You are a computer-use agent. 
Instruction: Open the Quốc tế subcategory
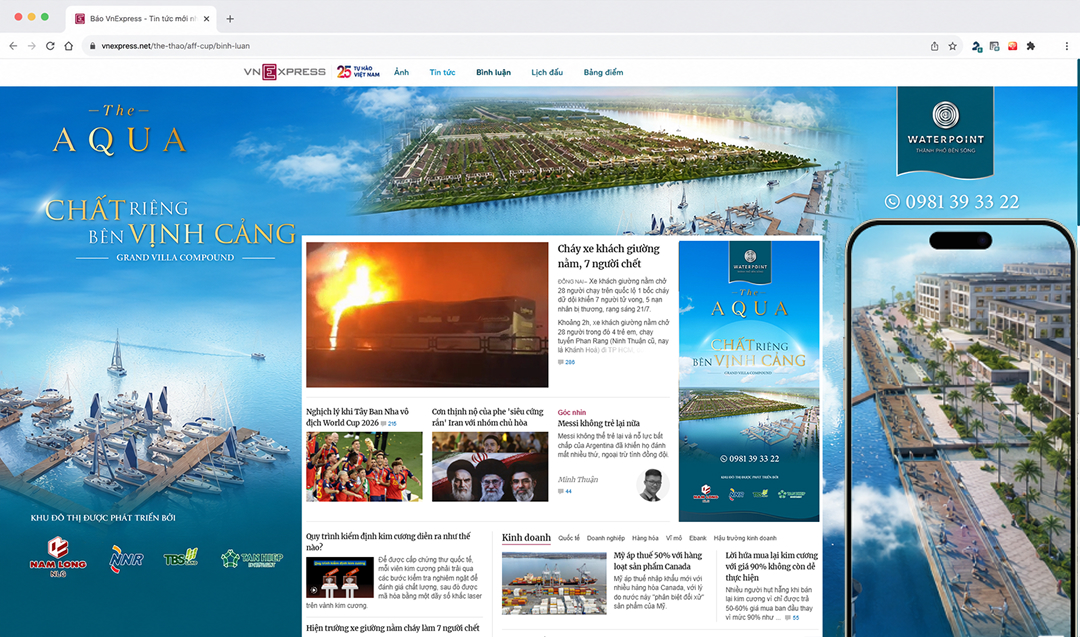[x=569, y=539]
